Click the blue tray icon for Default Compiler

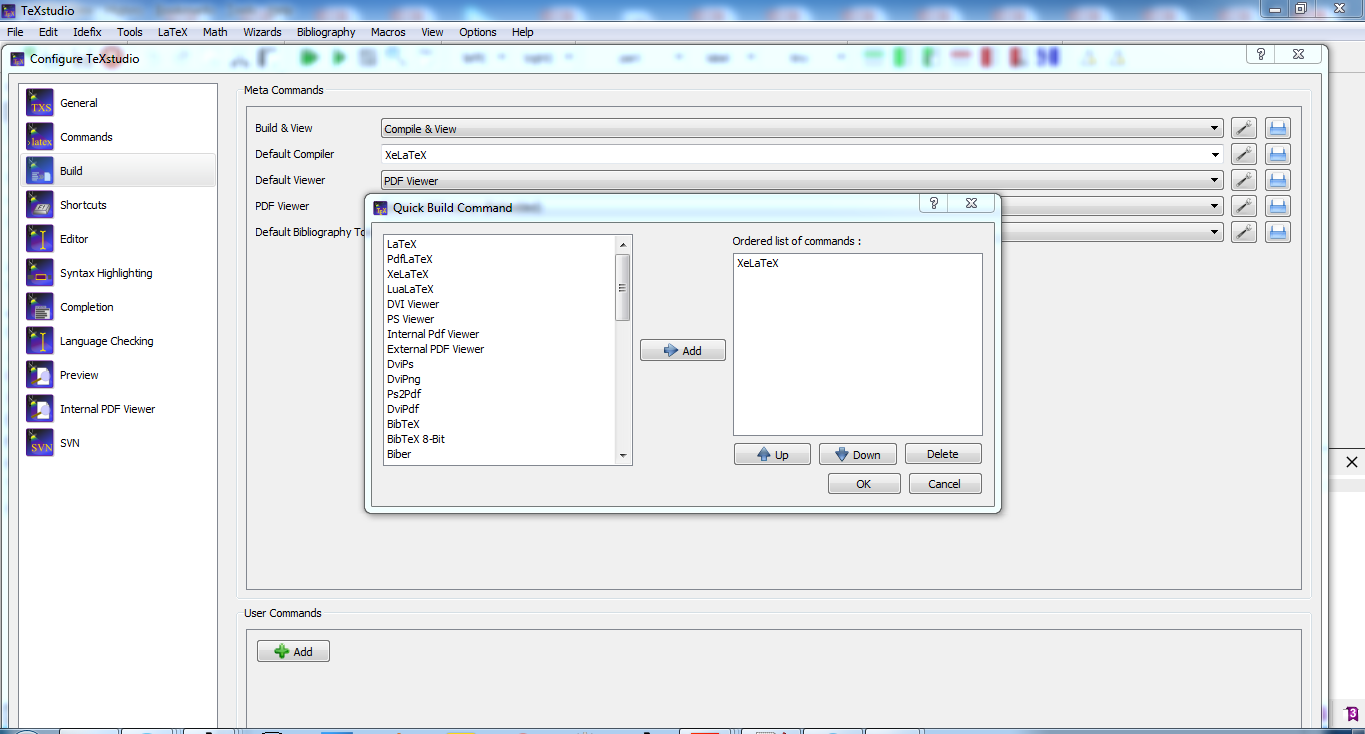(x=1278, y=154)
